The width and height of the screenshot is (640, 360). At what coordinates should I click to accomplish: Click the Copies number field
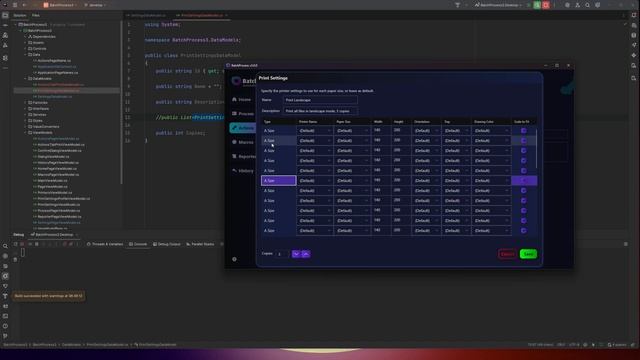282,254
